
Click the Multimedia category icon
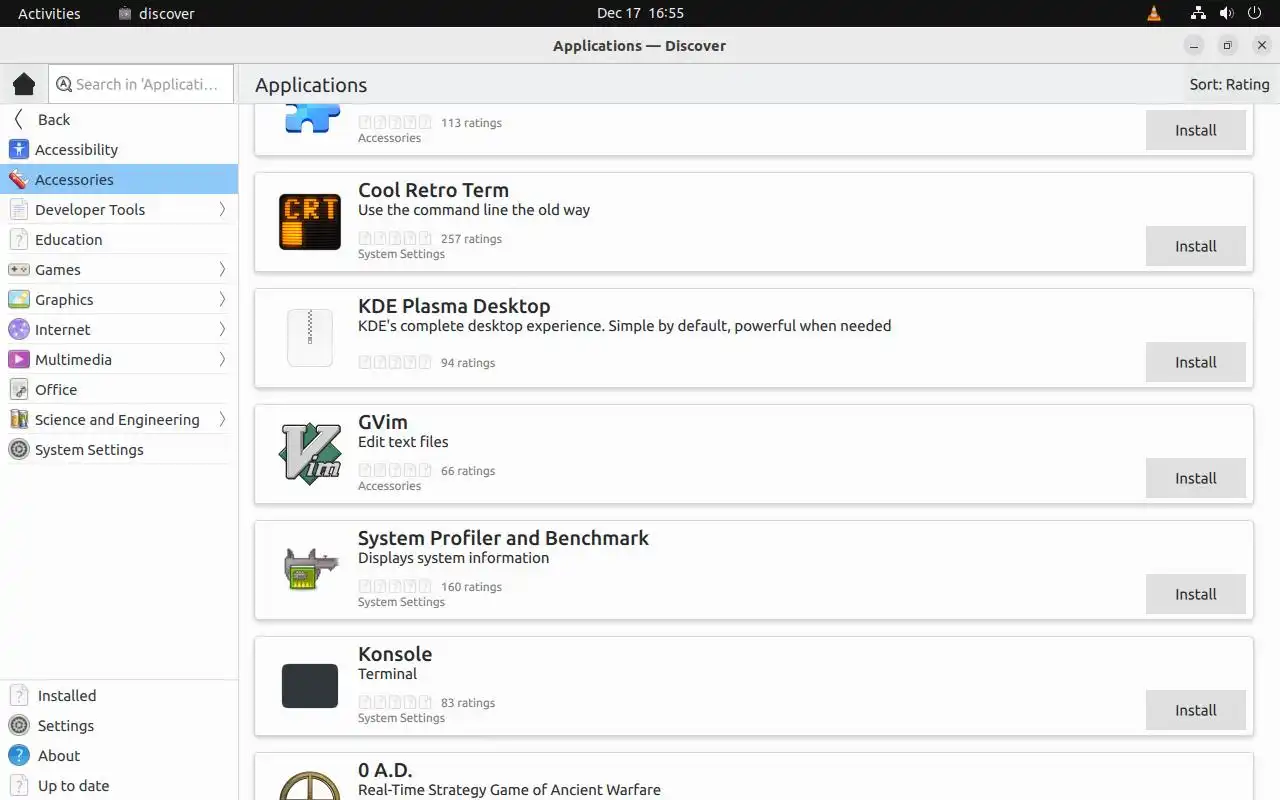click(18, 359)
